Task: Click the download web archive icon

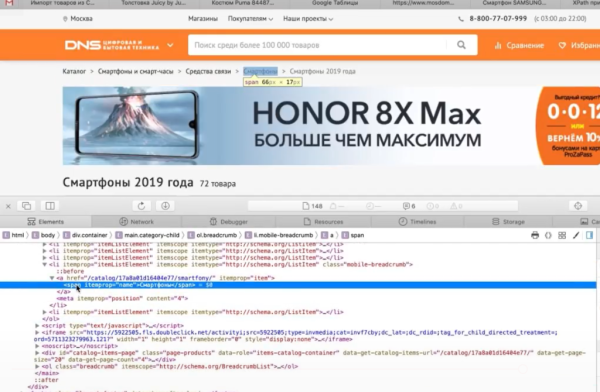Action: click(165, 206)
